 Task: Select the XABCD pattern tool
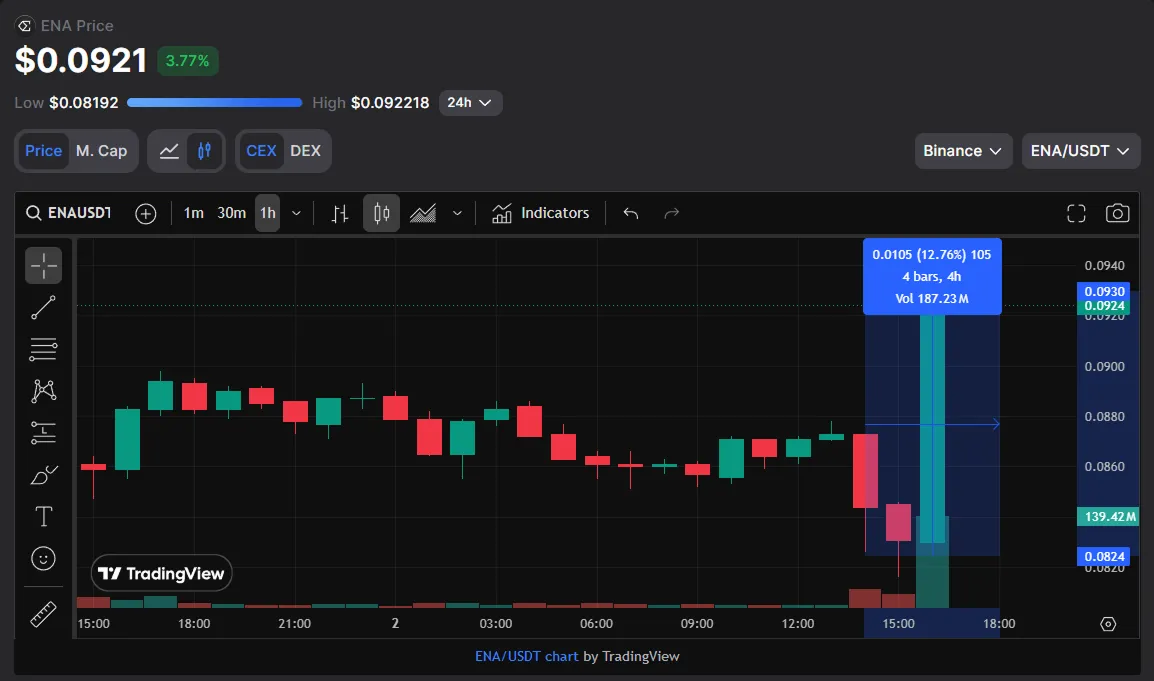tap(43, 391)
